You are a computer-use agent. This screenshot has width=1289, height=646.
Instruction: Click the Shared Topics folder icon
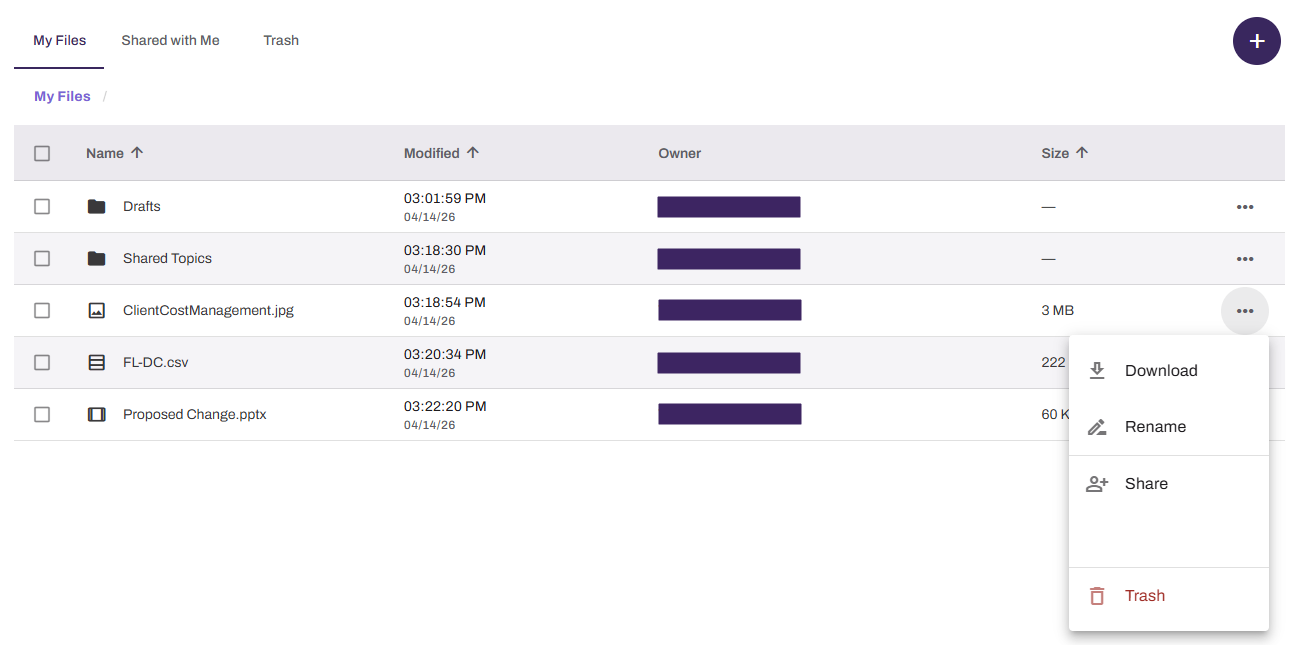coord(96,259)
